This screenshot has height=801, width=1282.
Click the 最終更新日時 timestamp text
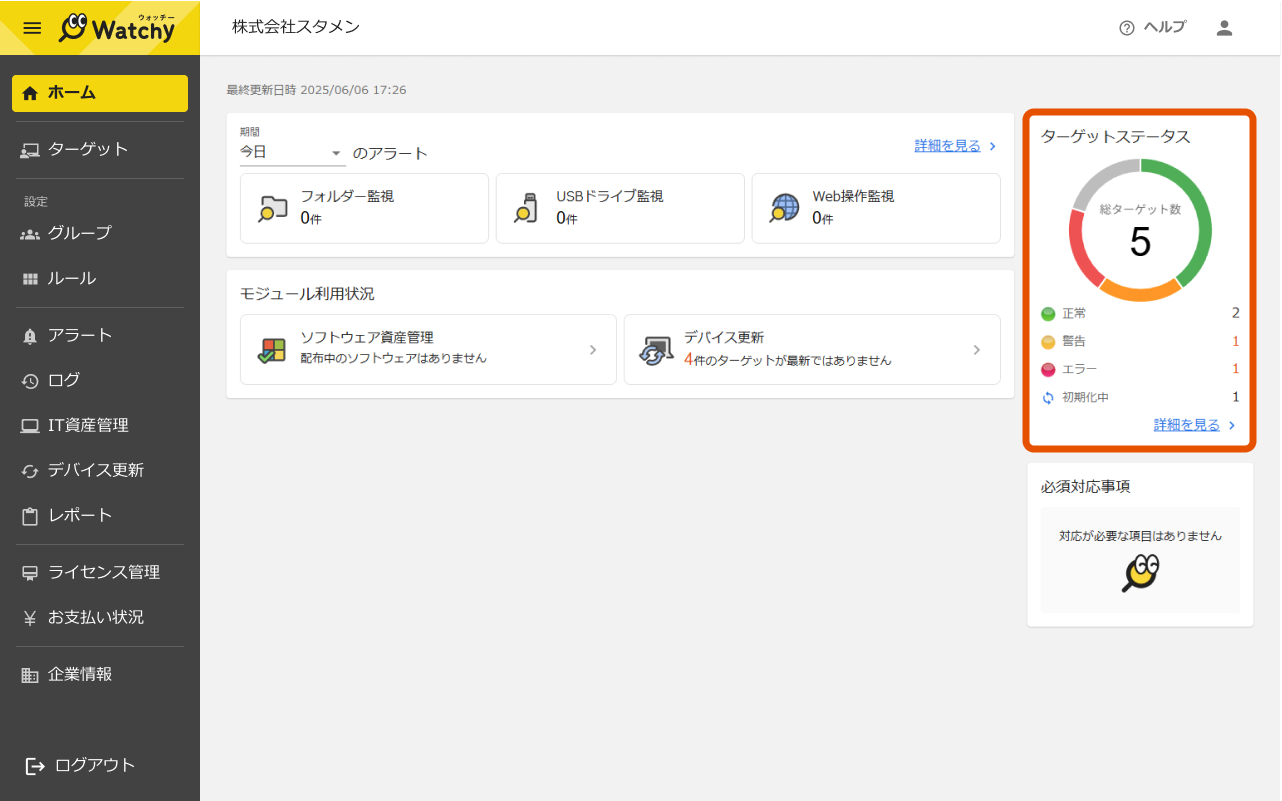tap(316, 90)
